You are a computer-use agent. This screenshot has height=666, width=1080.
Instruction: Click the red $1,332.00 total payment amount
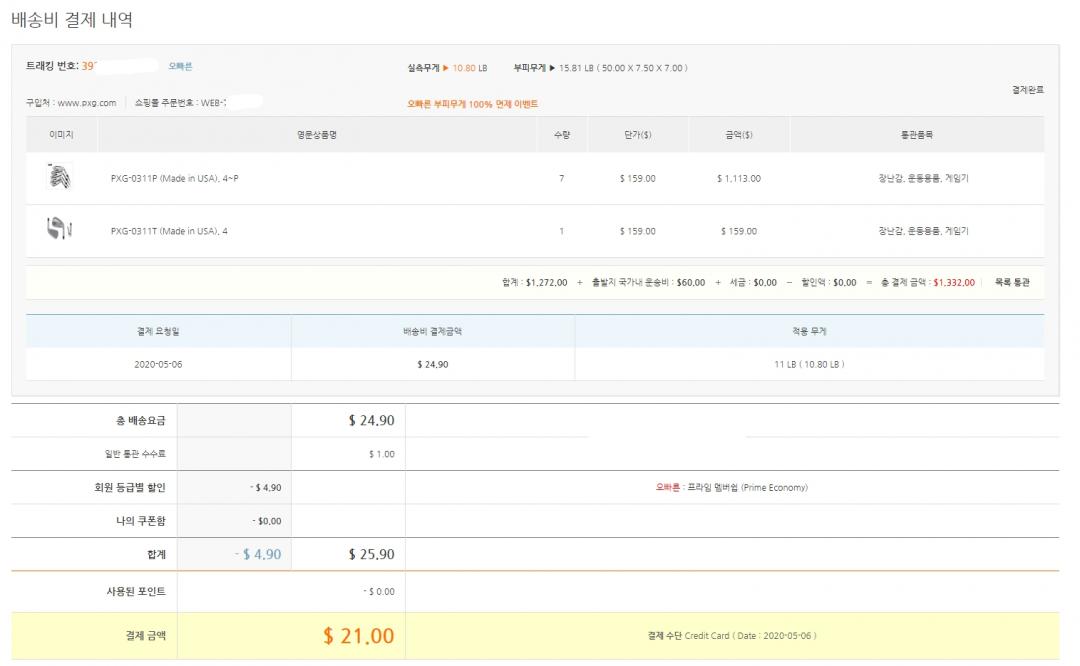[953, 283]
